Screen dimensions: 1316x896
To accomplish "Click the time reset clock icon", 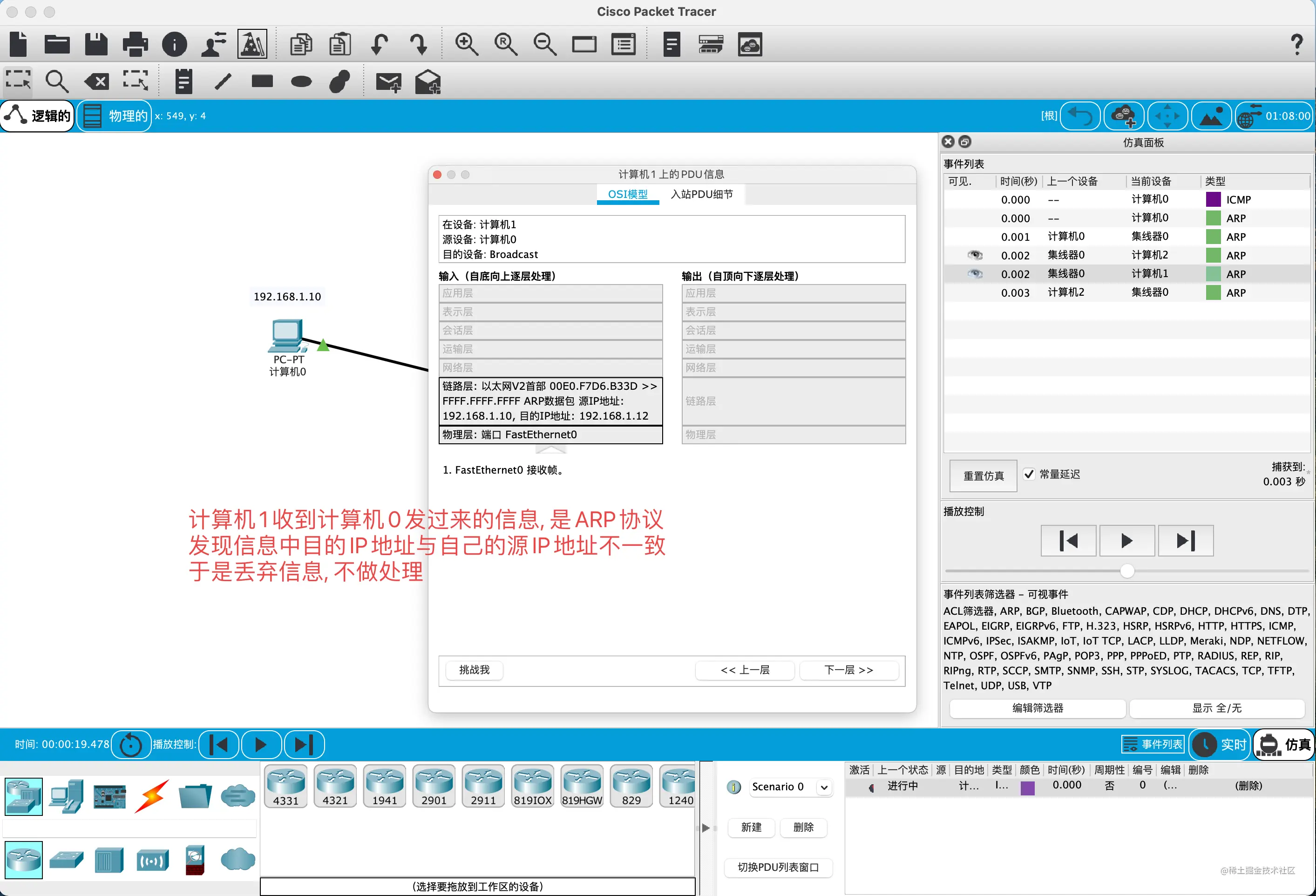I will pos(131,744).
